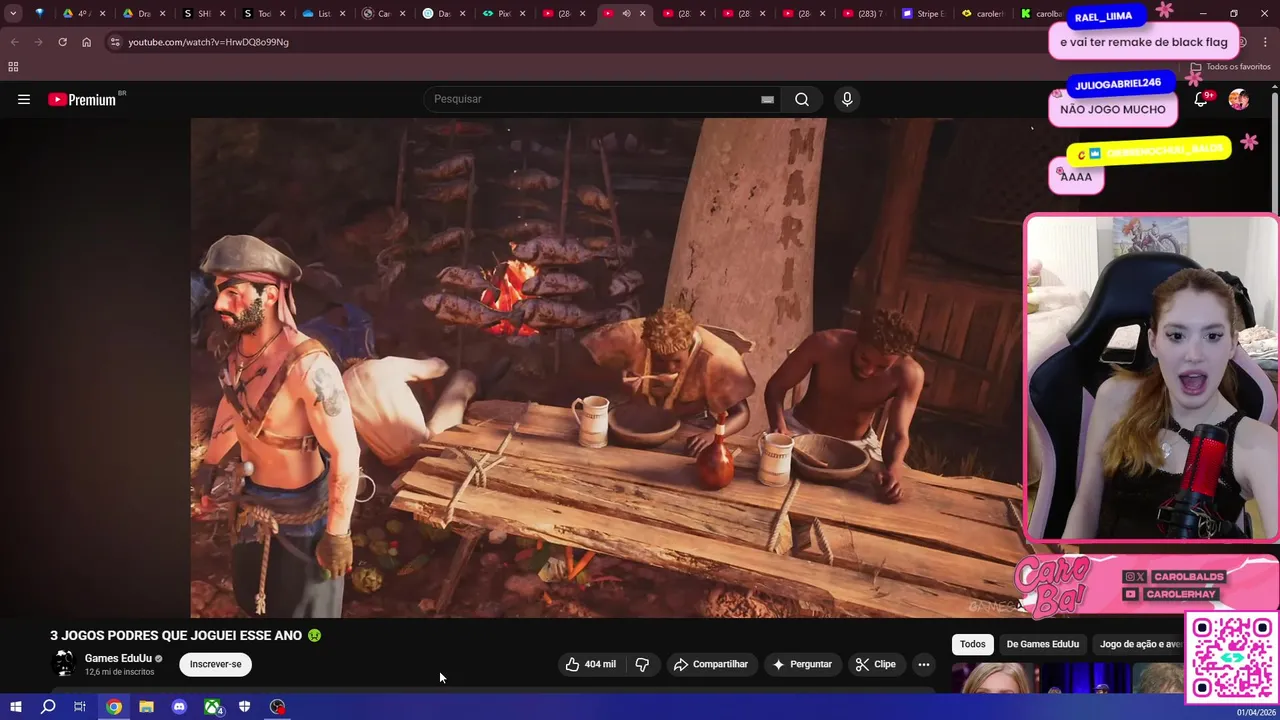Open Task View on the taskbar
The height and width of the screenshot is (720, 1280).
pos(80,707)
